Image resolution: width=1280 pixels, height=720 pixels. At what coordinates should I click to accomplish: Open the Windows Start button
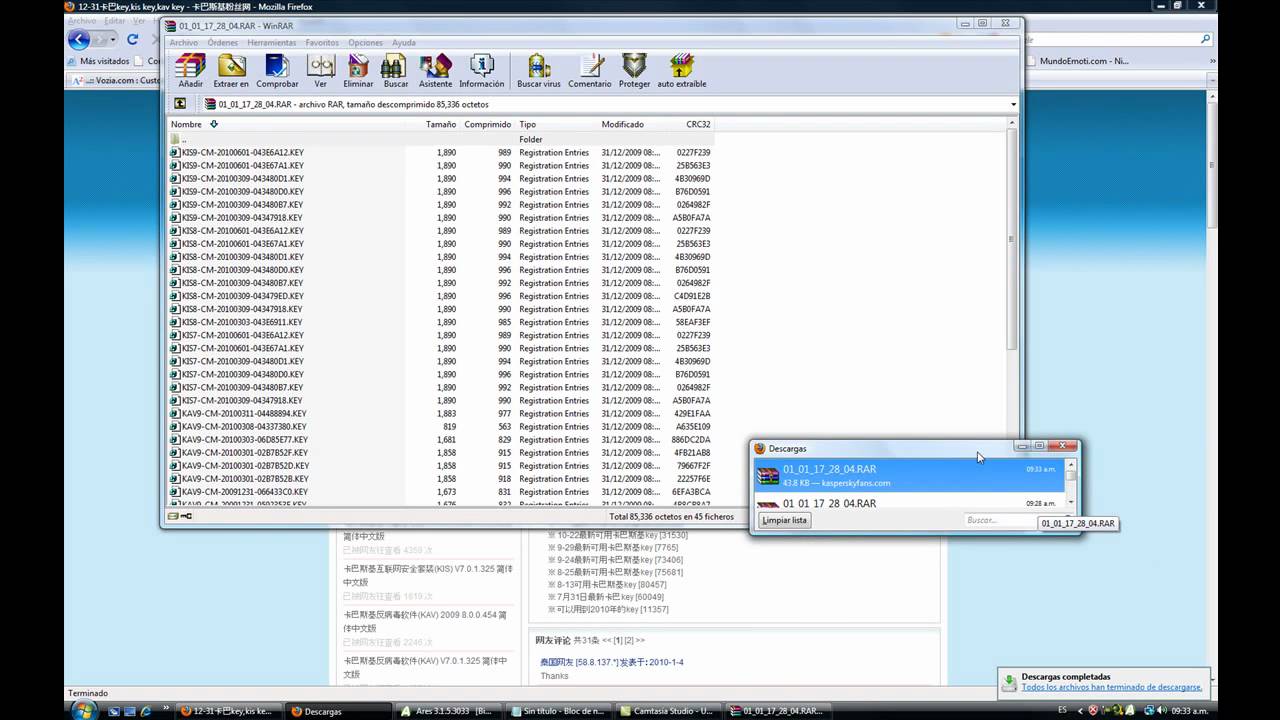click(85, 711)
